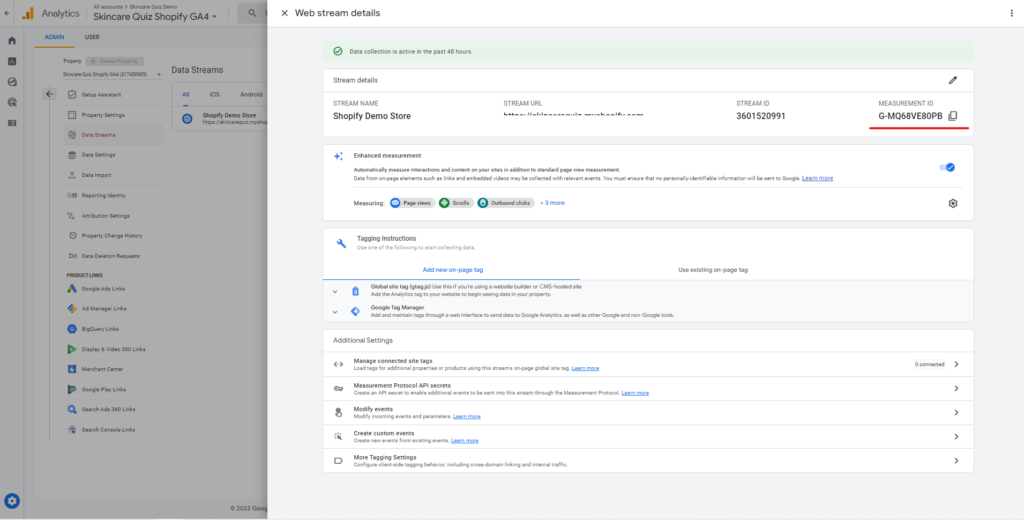Click the Modify events hand icon
Screen dimensions: 1024x520
click(338, 413)
